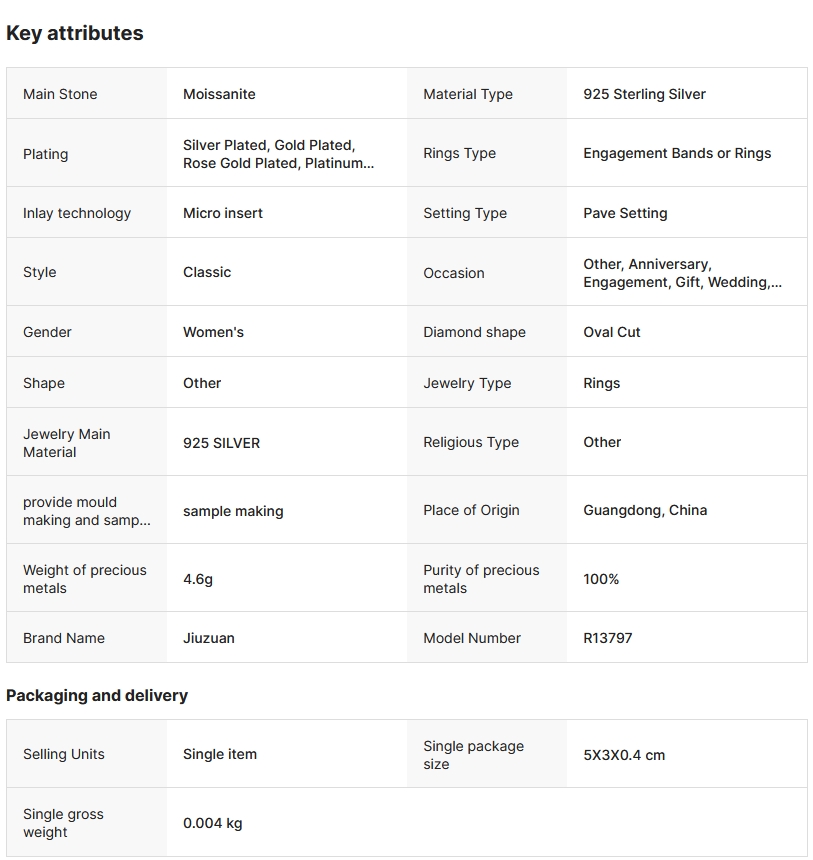Select the Moissanite main stone value
The image size is (813, 860).
(x=219, y=94)
